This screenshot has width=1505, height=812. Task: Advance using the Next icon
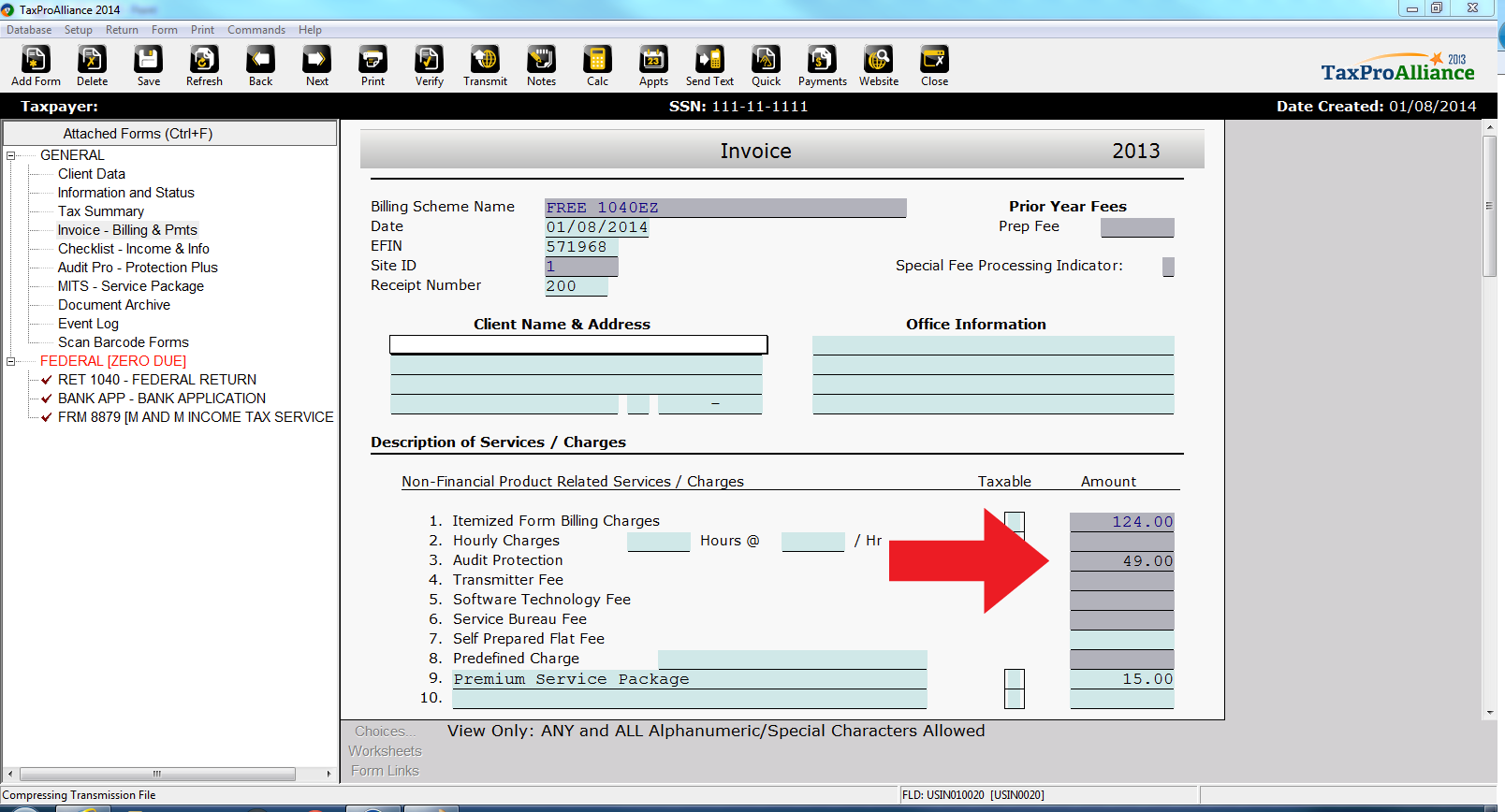click(317, 65)
